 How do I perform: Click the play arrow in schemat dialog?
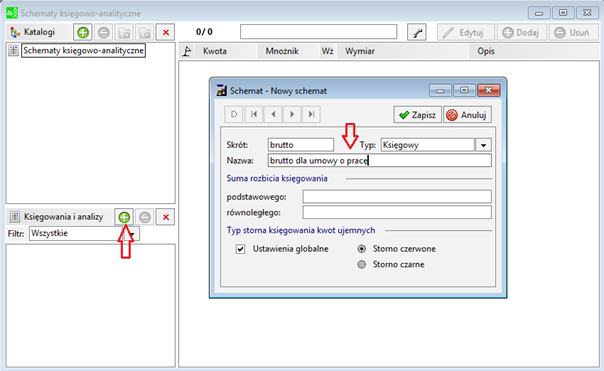click(234, 114)
